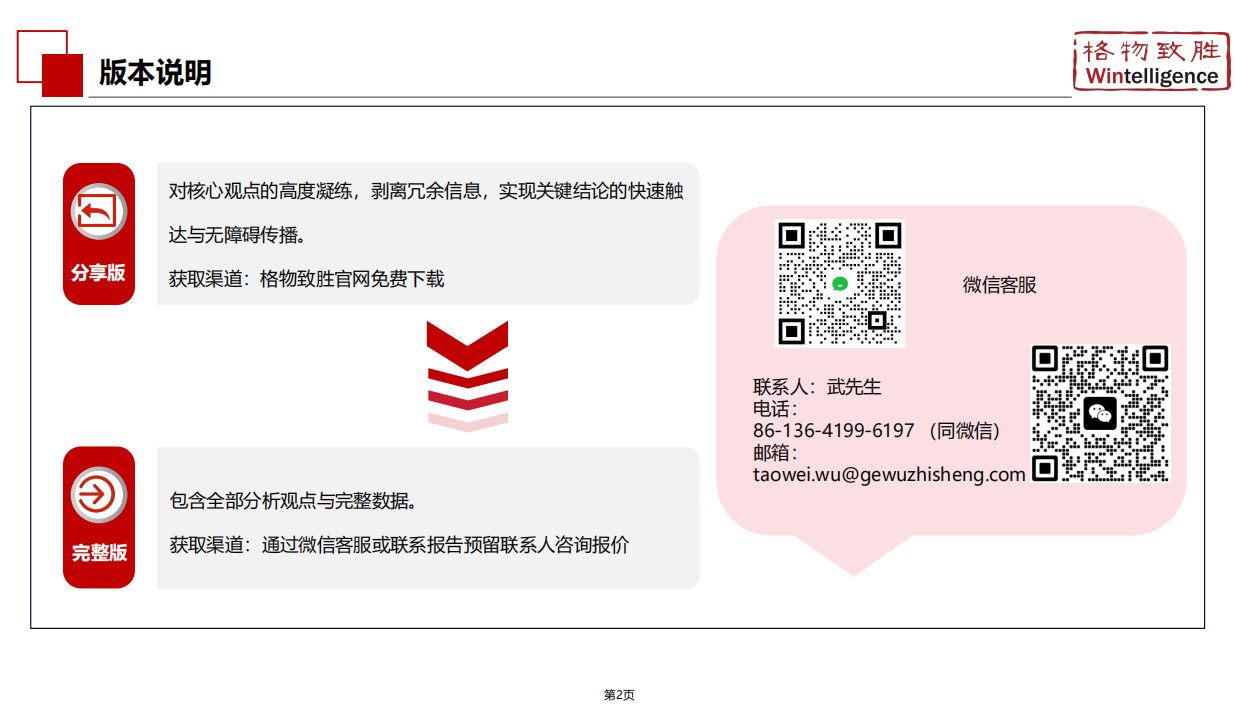The width and height of the screenshot is (1240, 708).
Task: Click the 第2页 page number
Action: (x=619, y=695)
